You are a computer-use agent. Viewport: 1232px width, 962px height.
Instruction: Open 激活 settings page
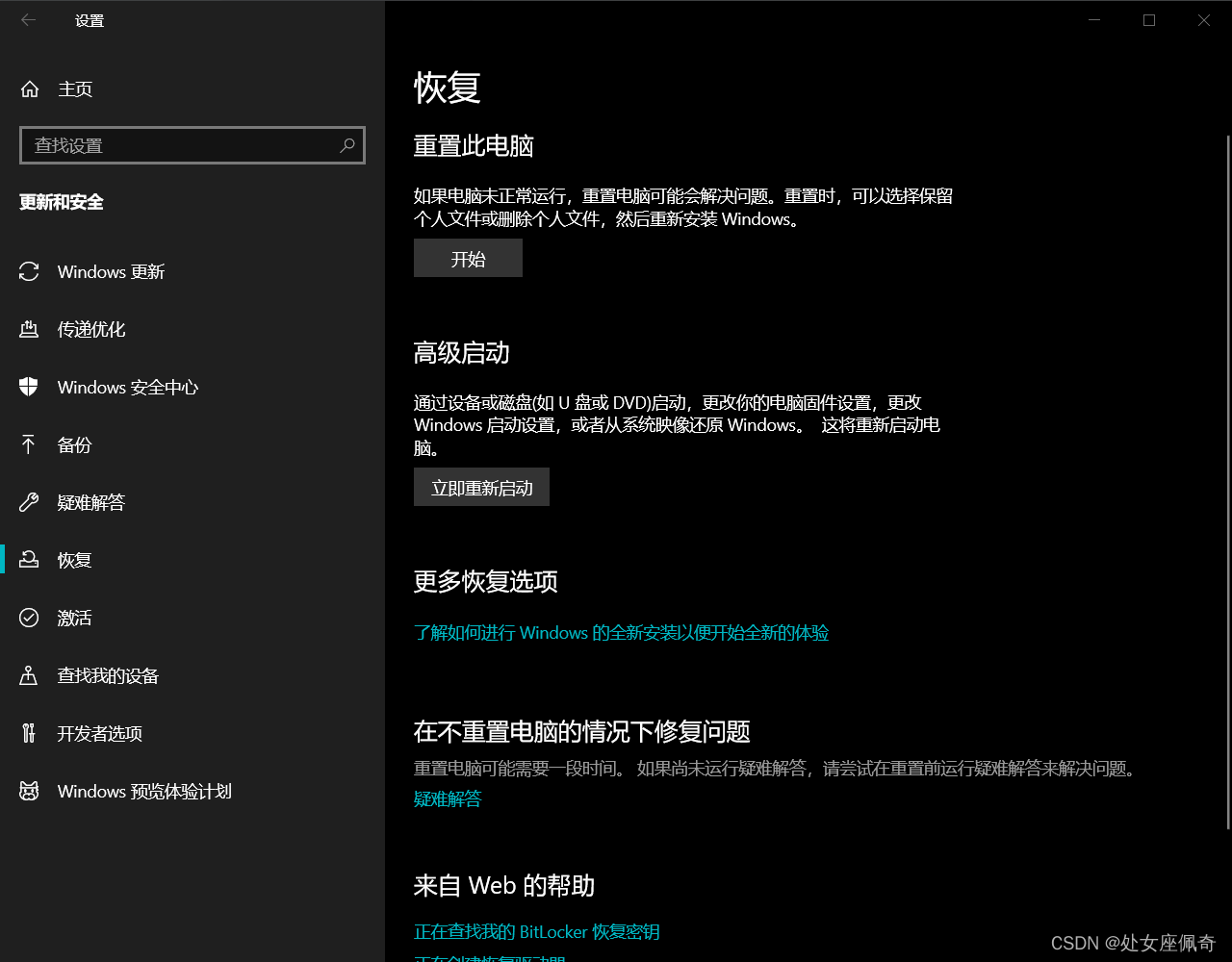pos(192,618)
